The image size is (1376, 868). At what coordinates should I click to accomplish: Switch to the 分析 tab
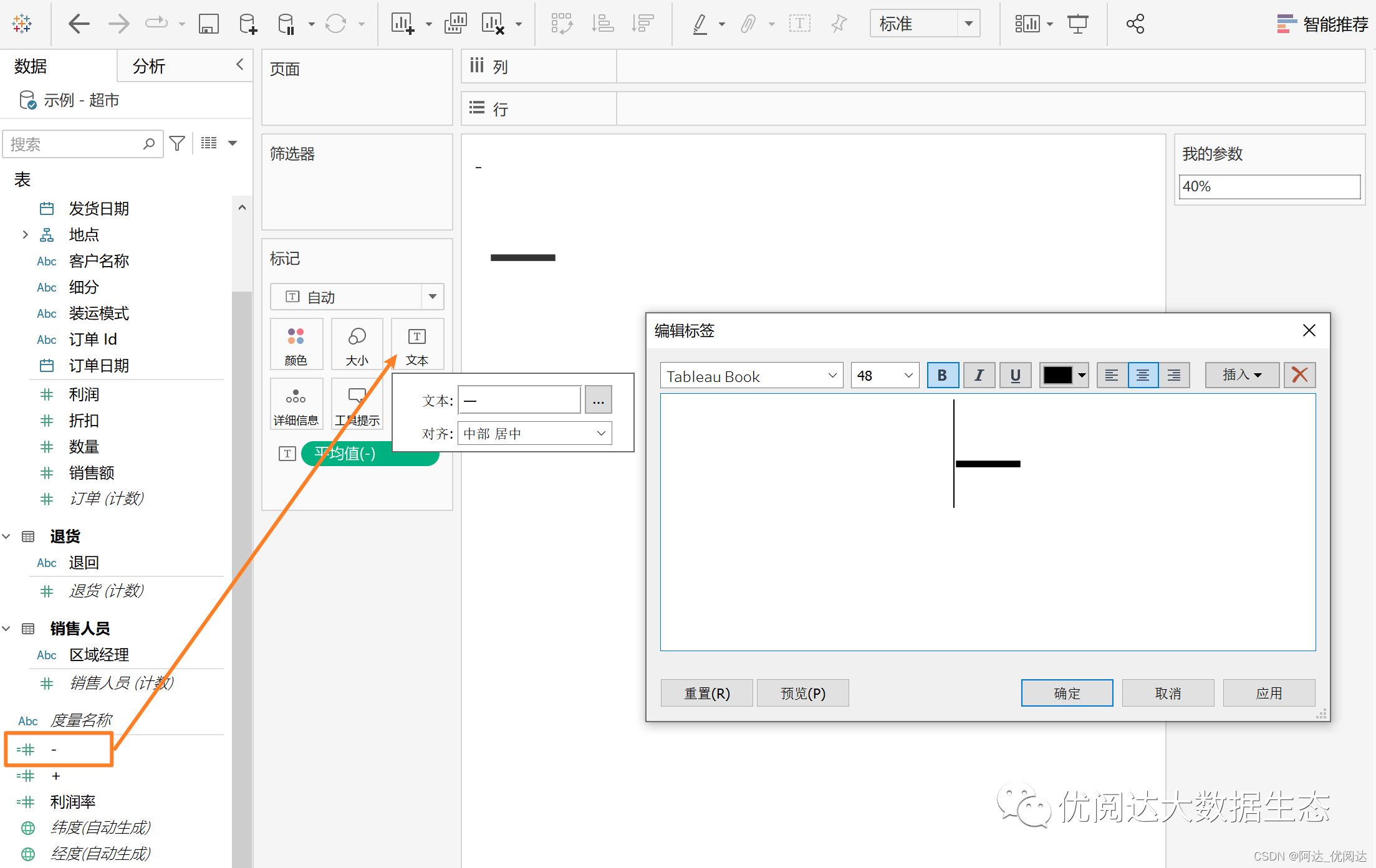click(149, 66)
